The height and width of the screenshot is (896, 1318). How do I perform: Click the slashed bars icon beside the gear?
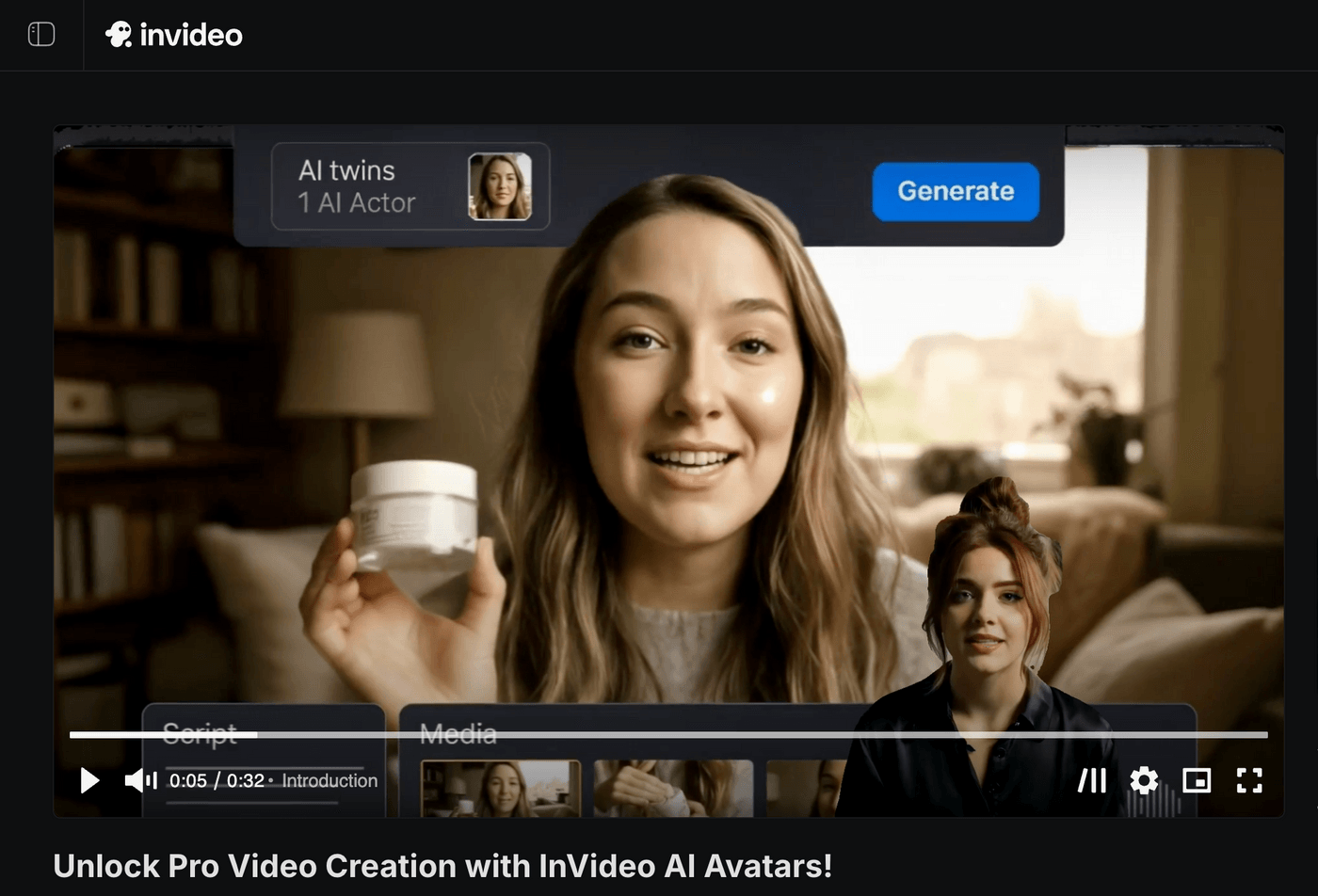pos(1092,780)
